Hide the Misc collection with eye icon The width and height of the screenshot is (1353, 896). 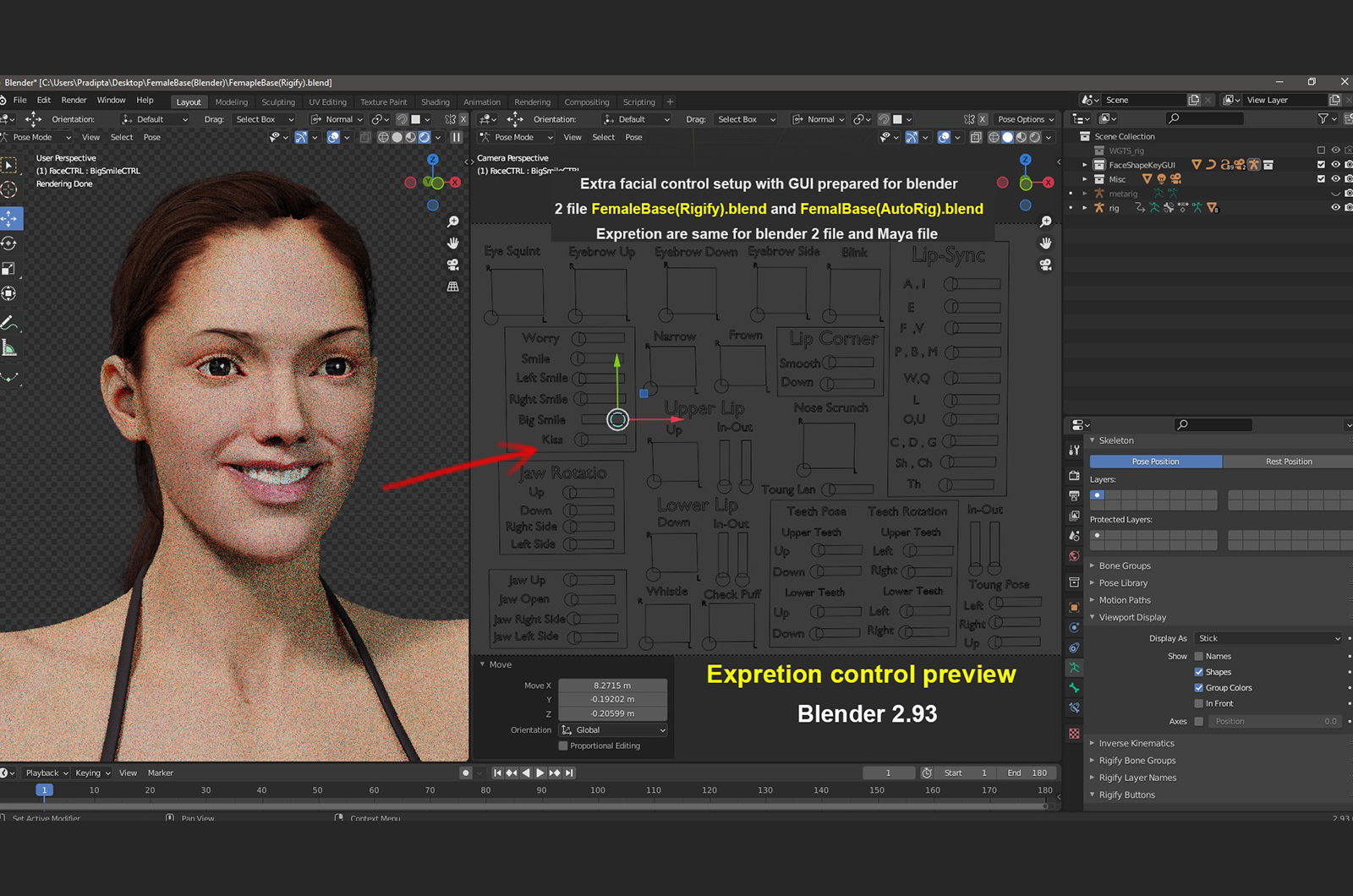pyautogui.click(x=1336, y=179)
